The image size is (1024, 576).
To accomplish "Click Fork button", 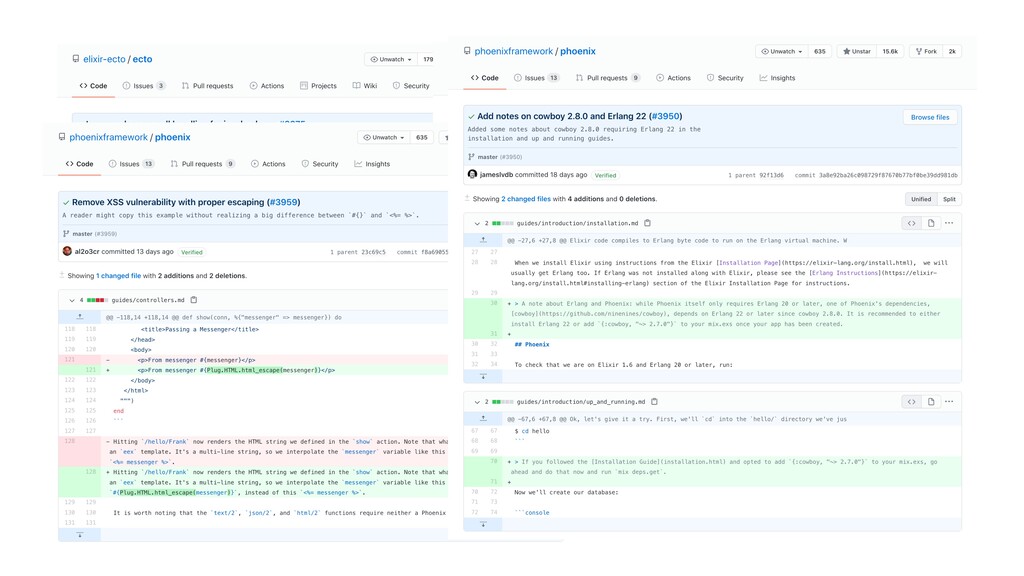I will (x=926, y=52).
